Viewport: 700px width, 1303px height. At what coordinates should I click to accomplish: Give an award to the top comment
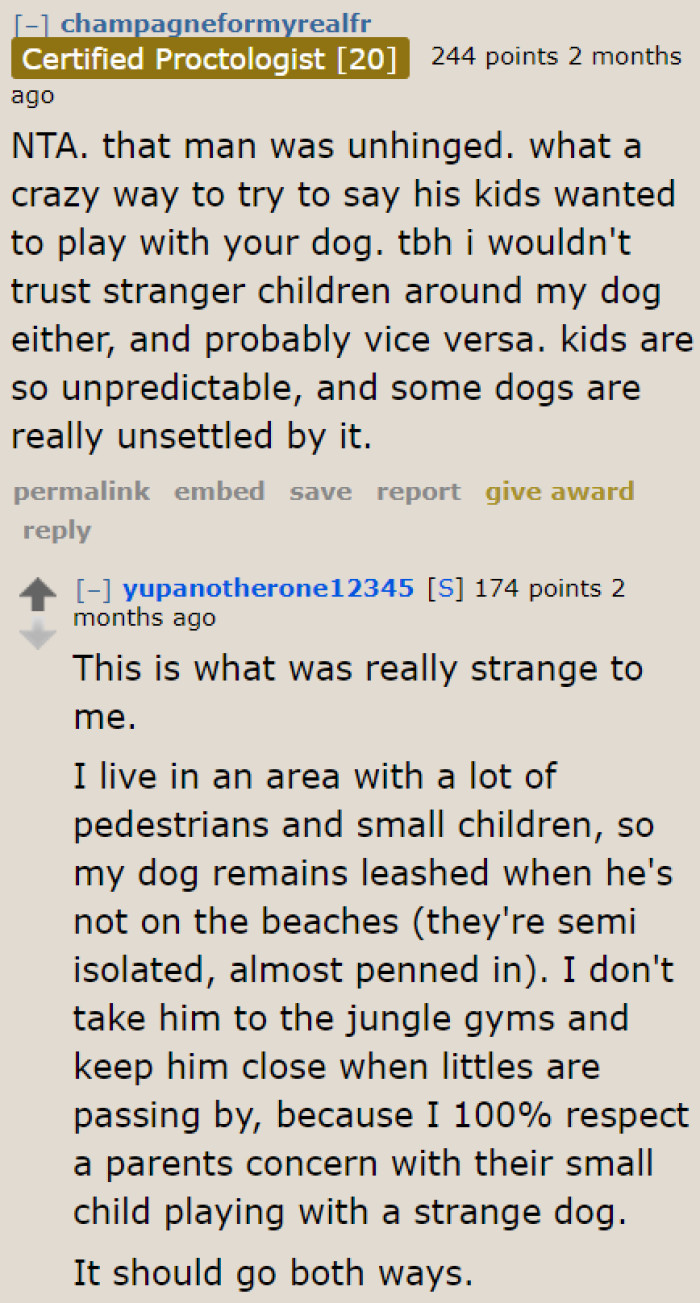click(x=559, y=491)
